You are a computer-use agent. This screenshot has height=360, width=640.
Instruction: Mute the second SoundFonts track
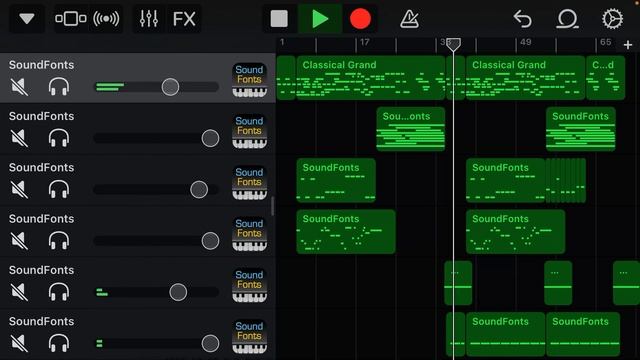pyautogui.click(x=19, y=138)
